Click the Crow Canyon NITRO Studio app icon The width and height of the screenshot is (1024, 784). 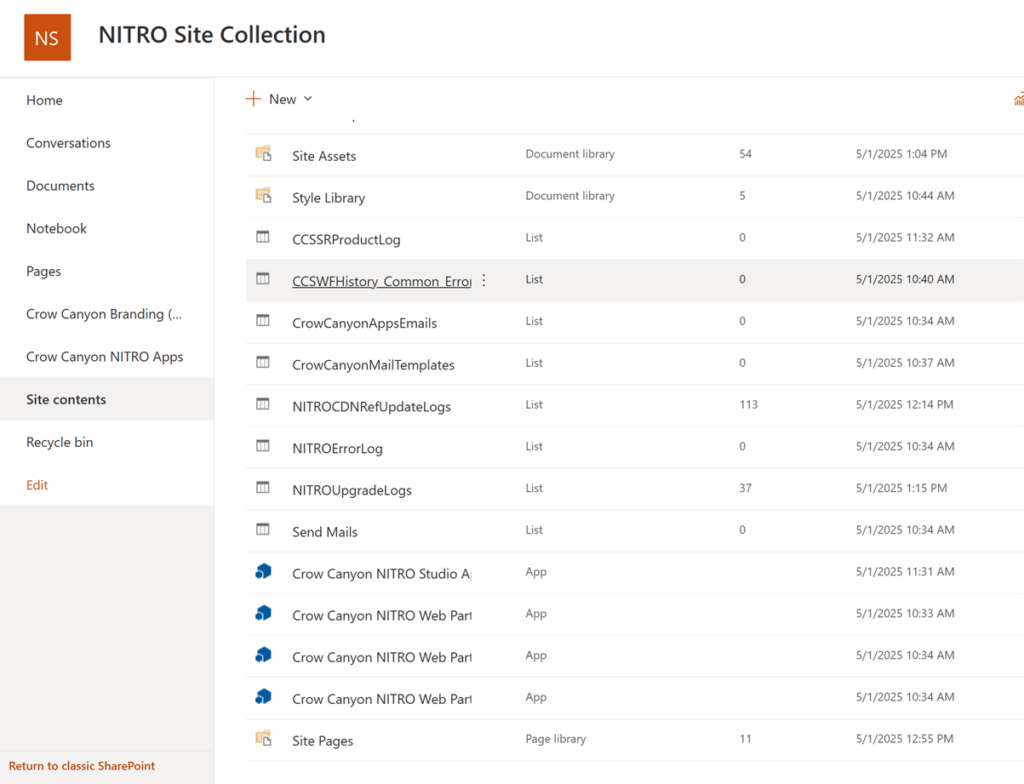pos(263,572)
